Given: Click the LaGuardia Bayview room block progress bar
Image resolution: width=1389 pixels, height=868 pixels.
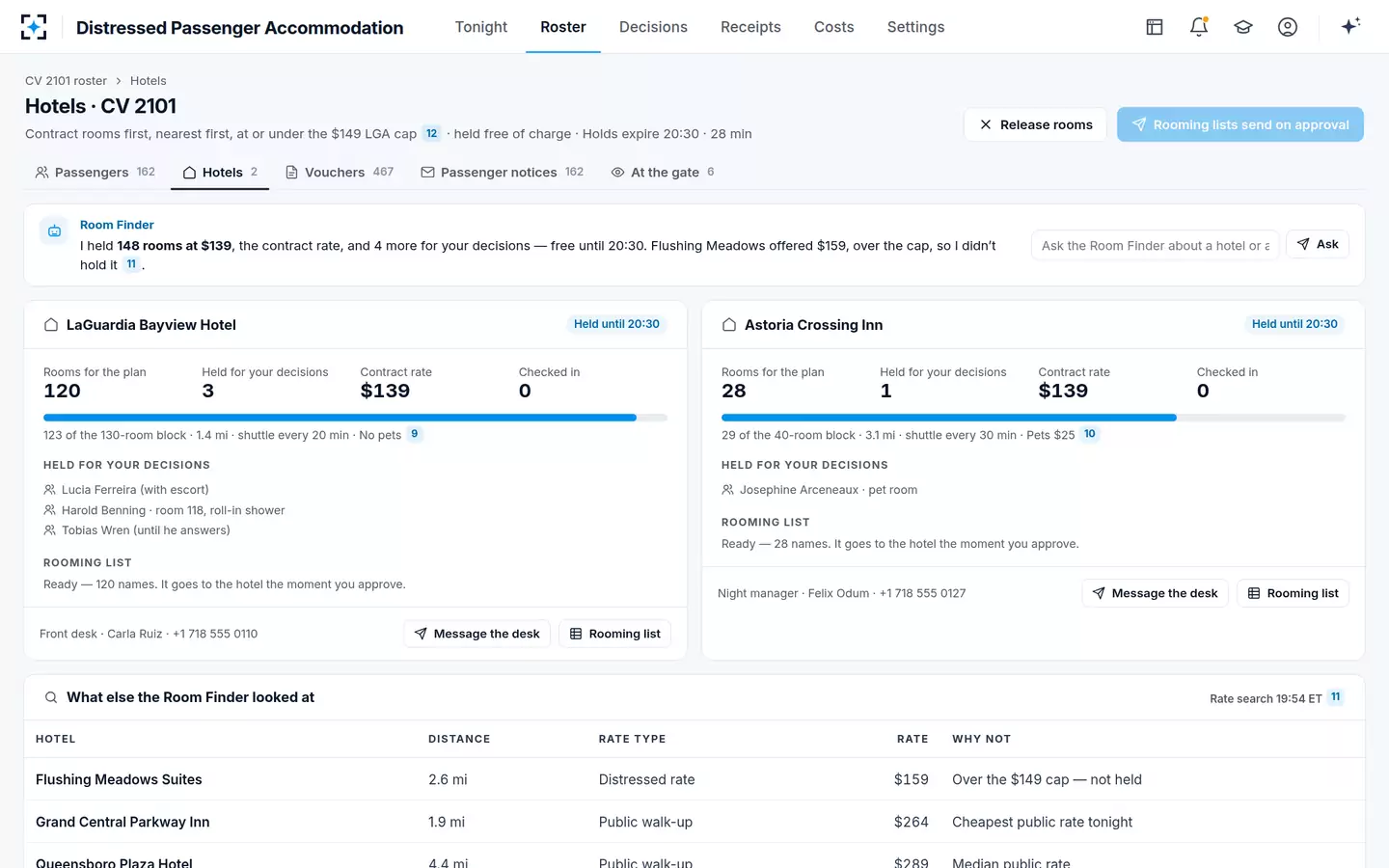Looking at the screenshot, I should [355, 418].
